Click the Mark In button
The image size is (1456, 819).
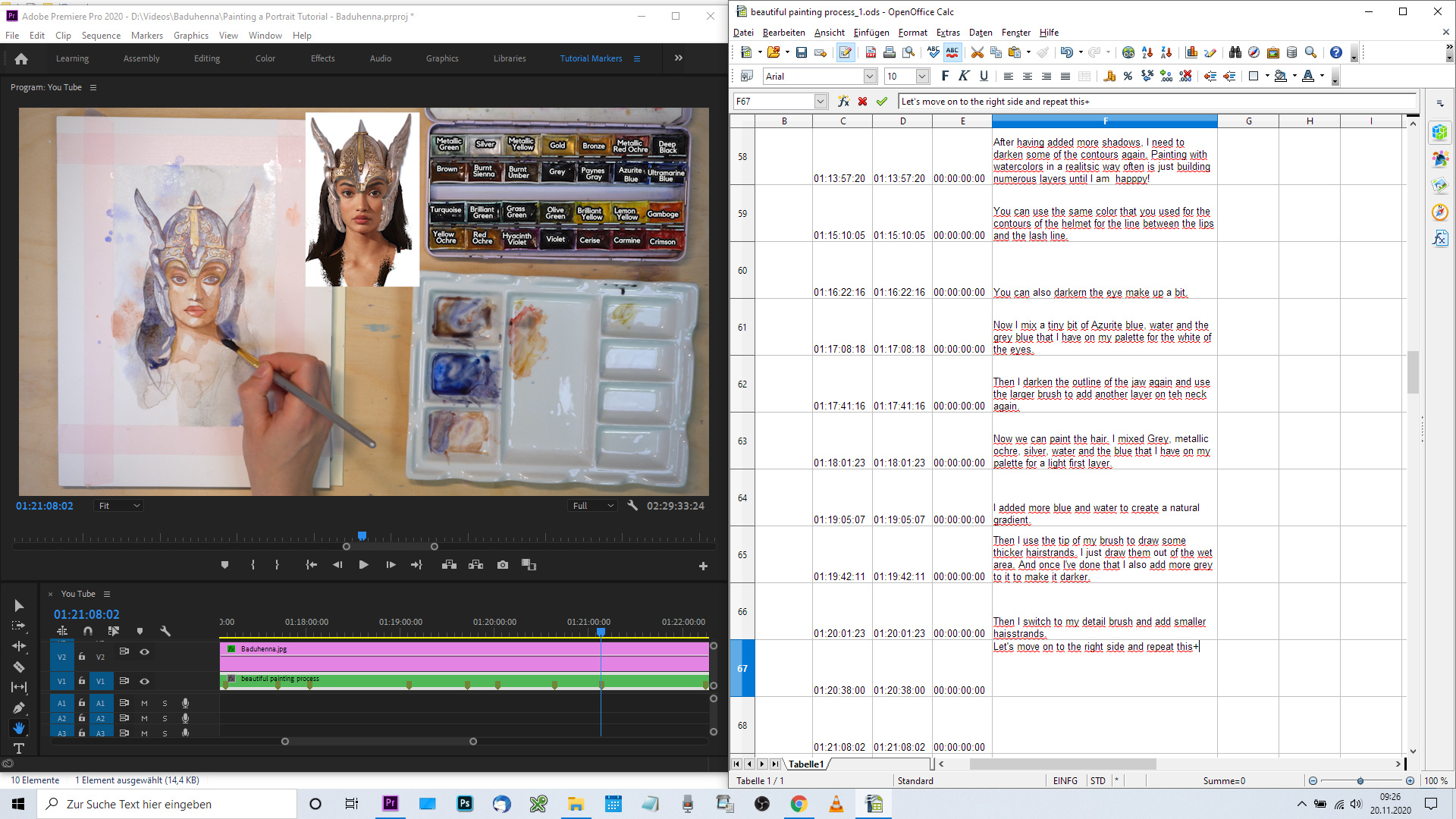(253, 565)
